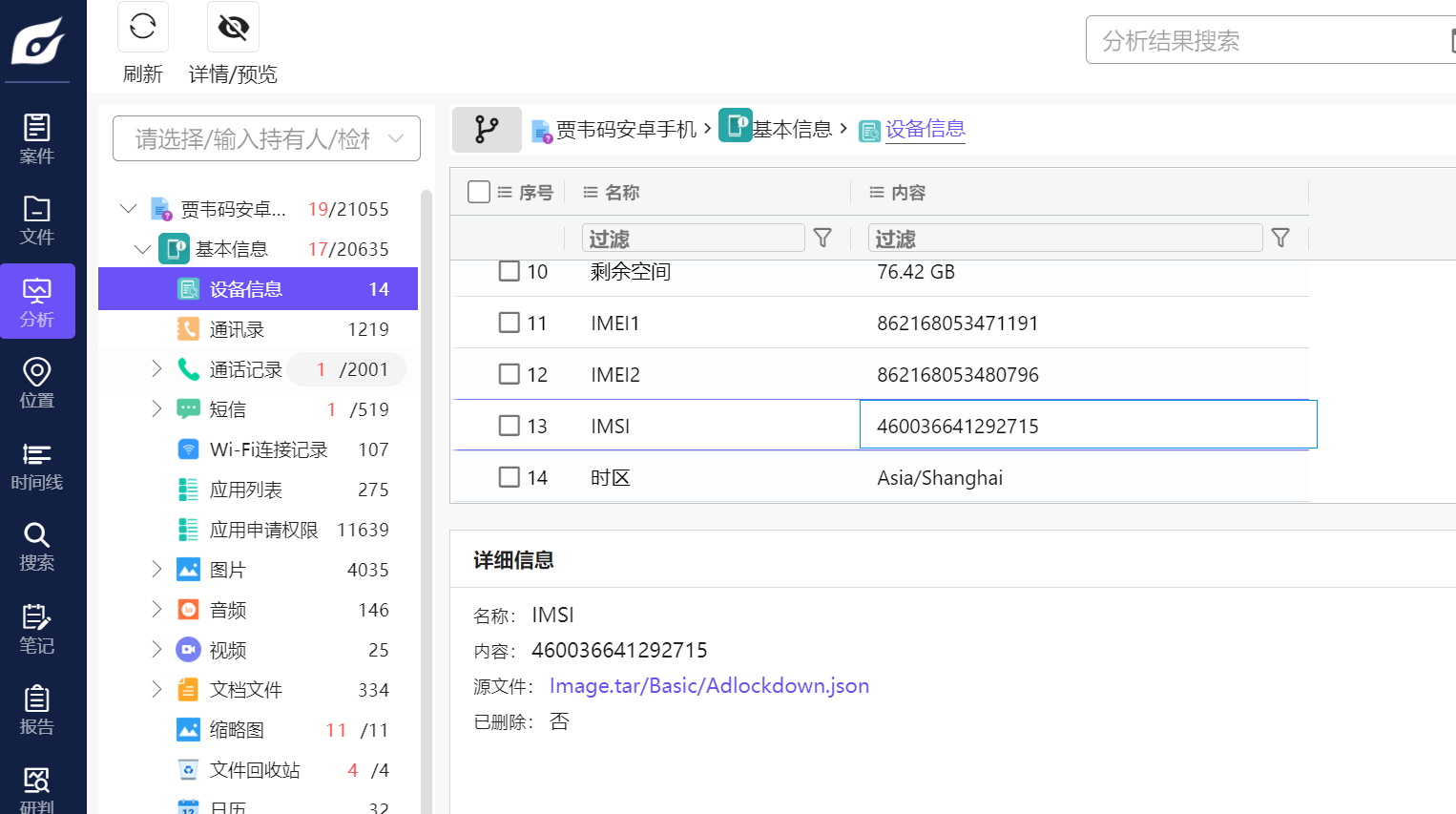Open the 位置 (Location) sidebar section

pyautogui.click(x=37, y=383)
